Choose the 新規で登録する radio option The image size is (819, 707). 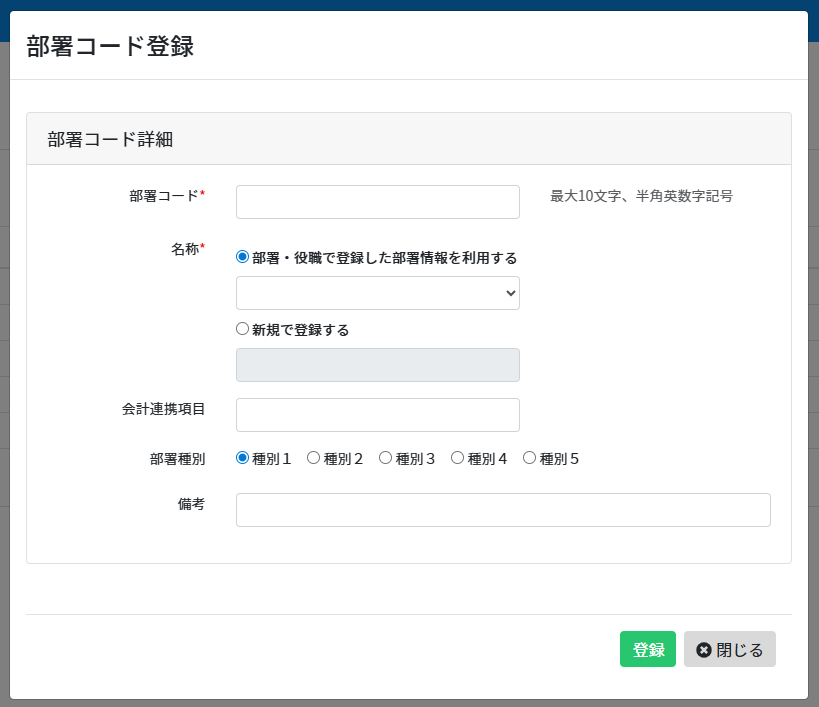coord(242,329)
